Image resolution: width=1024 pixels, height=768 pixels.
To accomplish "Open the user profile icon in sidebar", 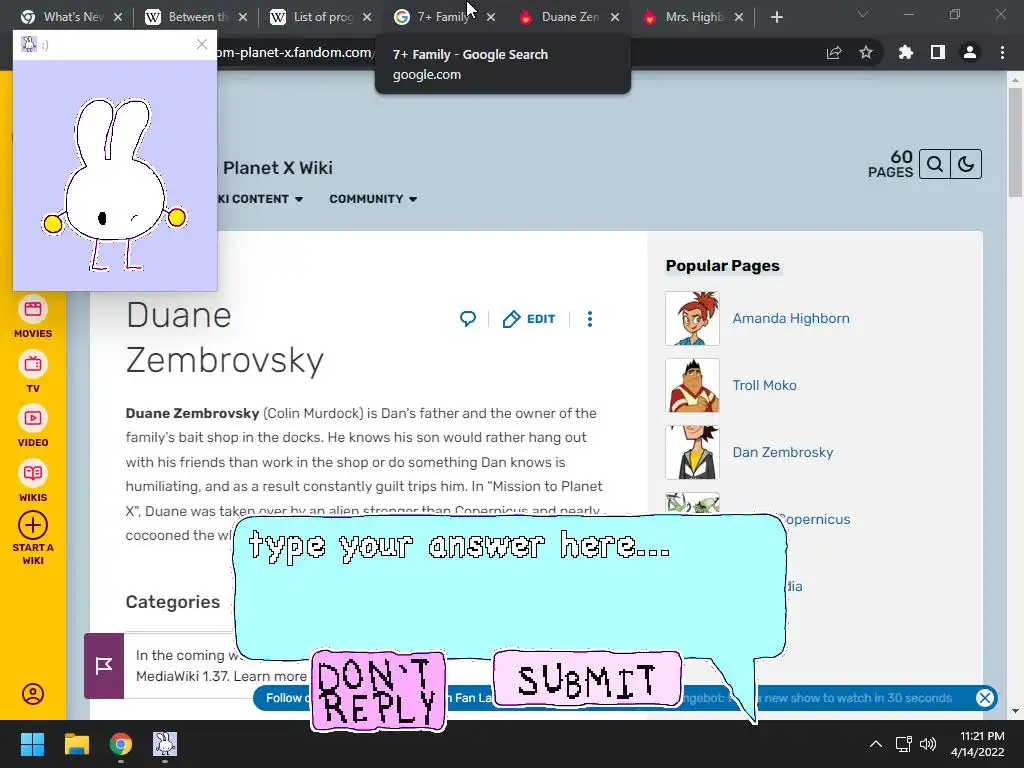I will [x=33, y=694].
